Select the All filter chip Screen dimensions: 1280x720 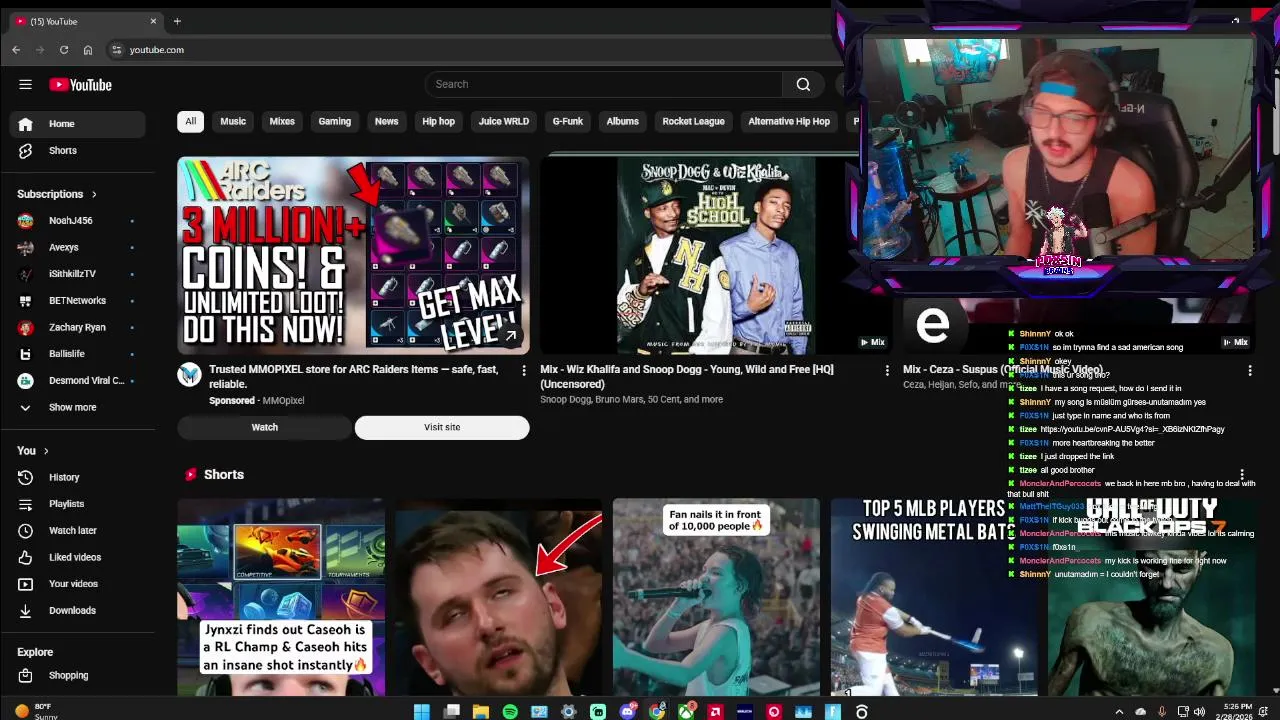tap(190, 121)
